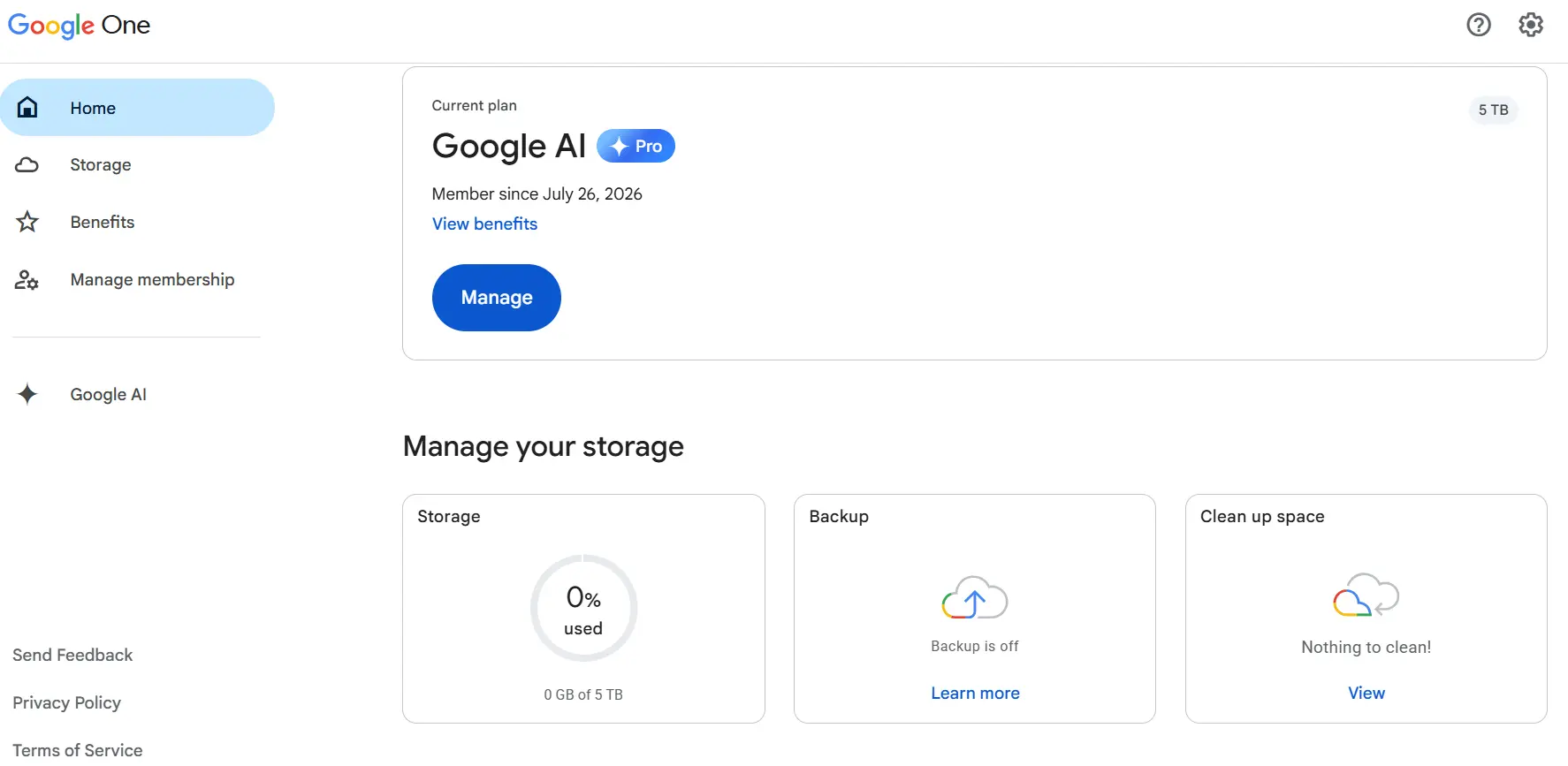Click the 5 TB storage chip

click(x=1494, y=110)
